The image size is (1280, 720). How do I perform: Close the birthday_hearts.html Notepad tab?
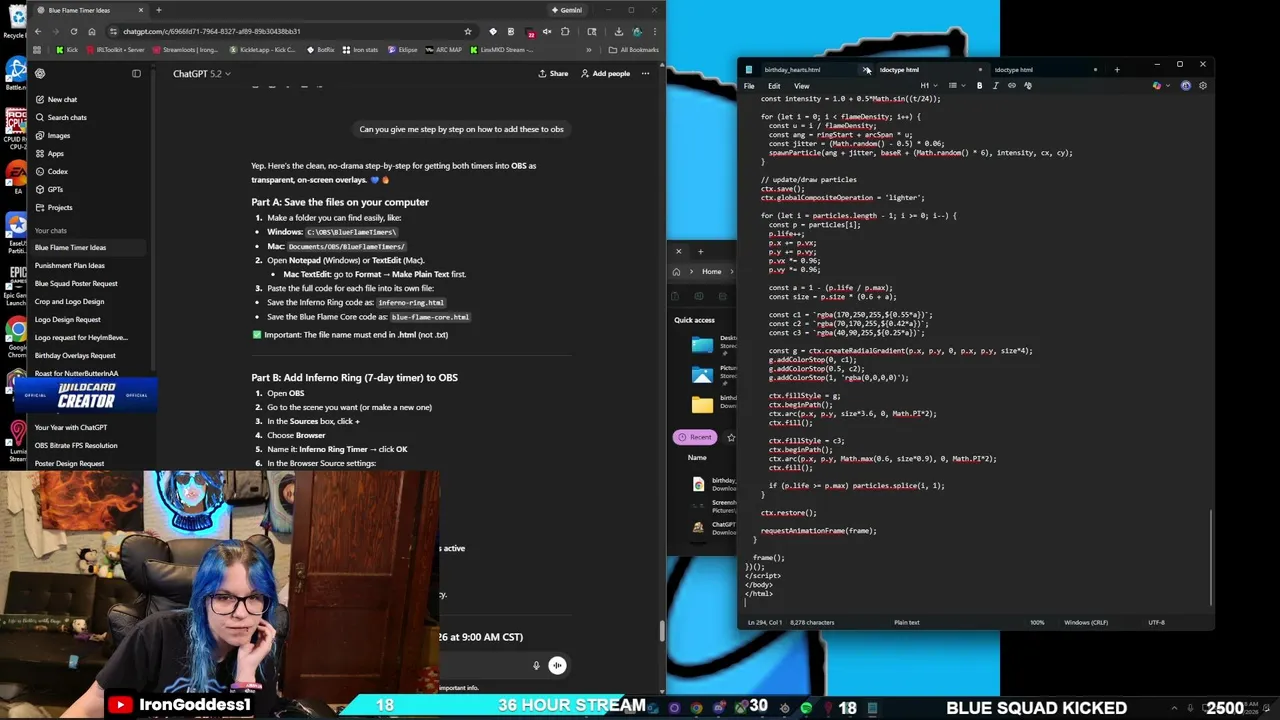click(866, 70)
